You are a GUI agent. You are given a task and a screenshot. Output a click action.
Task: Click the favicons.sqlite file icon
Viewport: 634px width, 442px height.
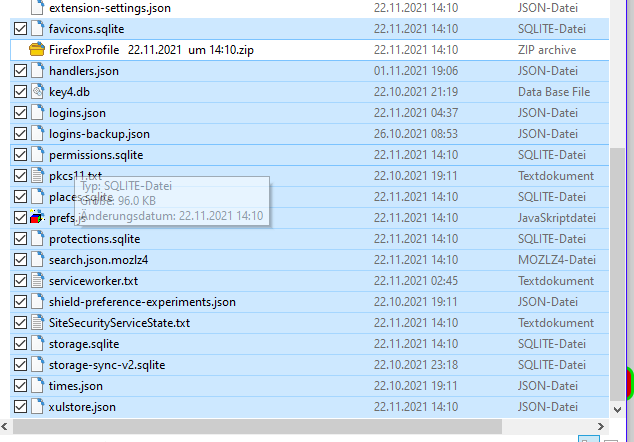tap(37, 29)
